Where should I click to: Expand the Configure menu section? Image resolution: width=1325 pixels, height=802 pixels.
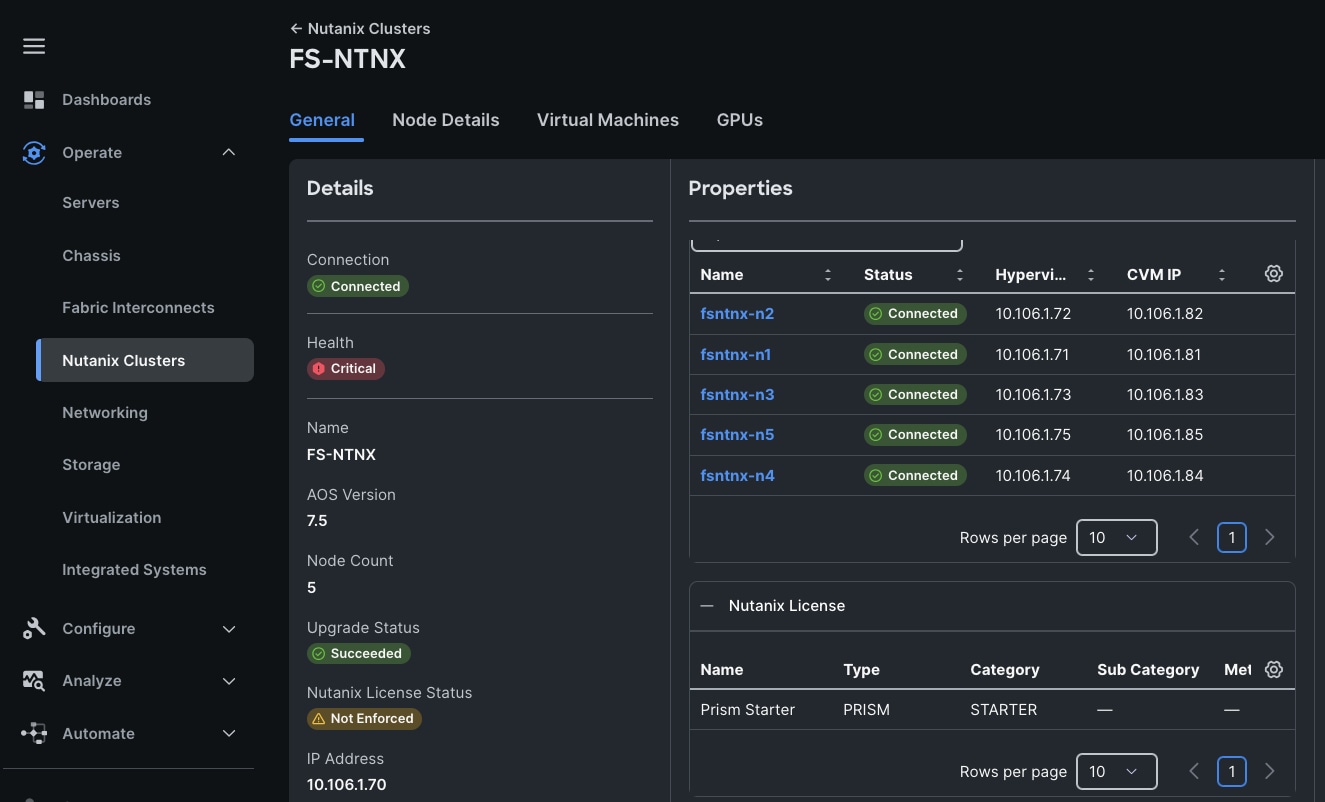tap(229, 629)
